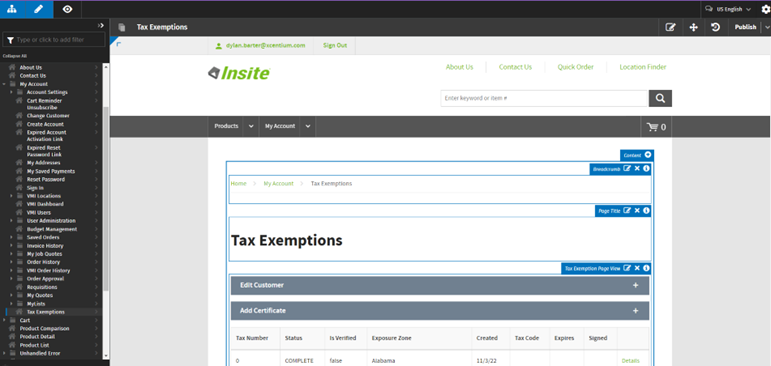Open the settings gear icon
Screen dimensions: 771x366
click(x=766, y=9)
